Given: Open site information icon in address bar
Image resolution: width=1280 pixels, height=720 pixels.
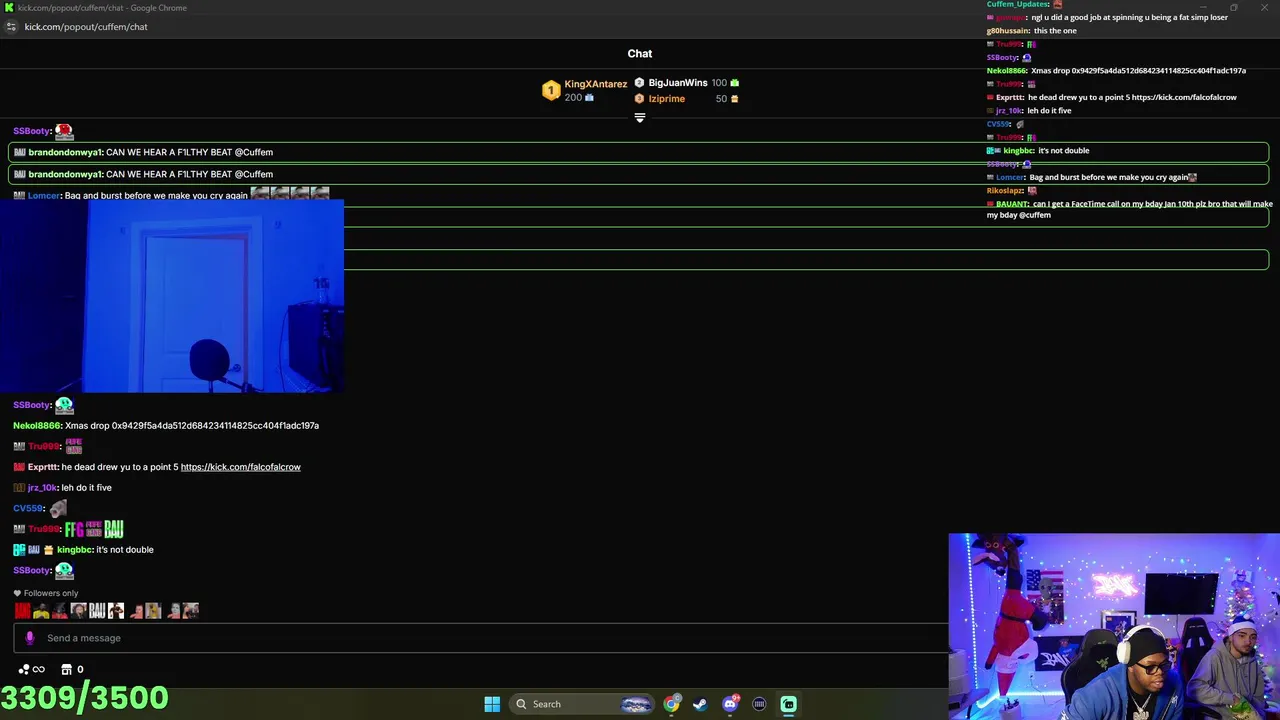Looking at the screenshot, I should 11,27.
